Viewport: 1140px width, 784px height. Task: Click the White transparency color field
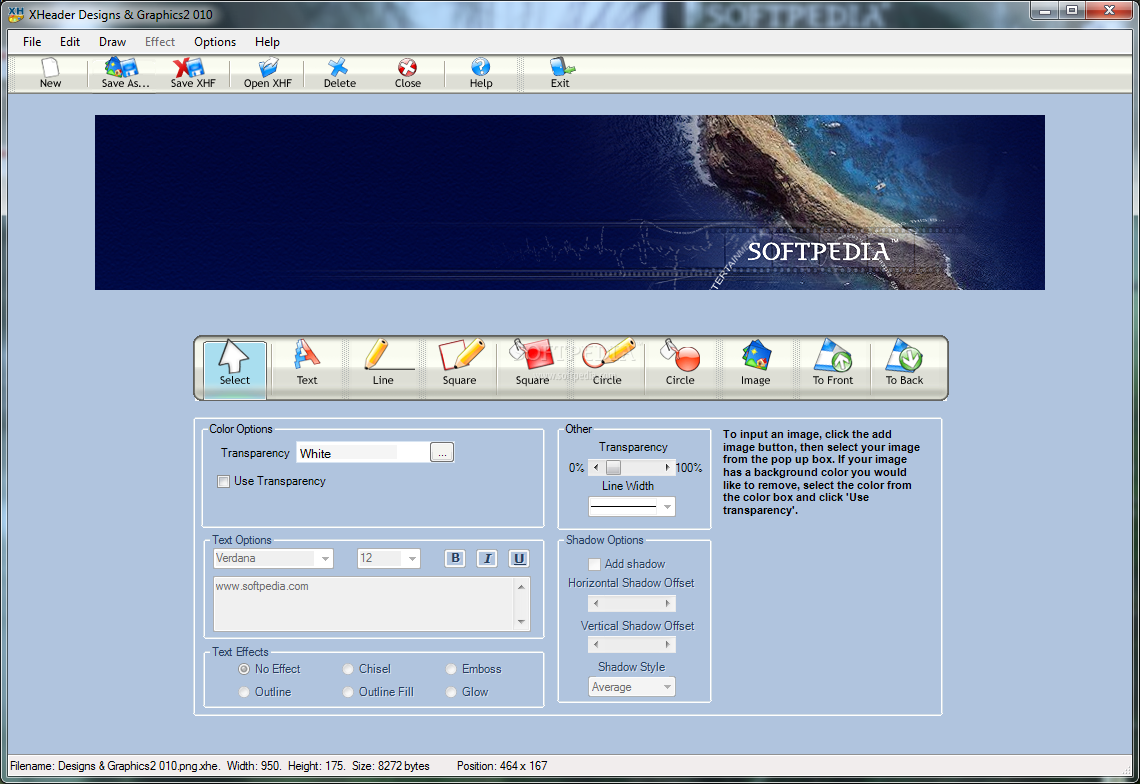(363, 453)
